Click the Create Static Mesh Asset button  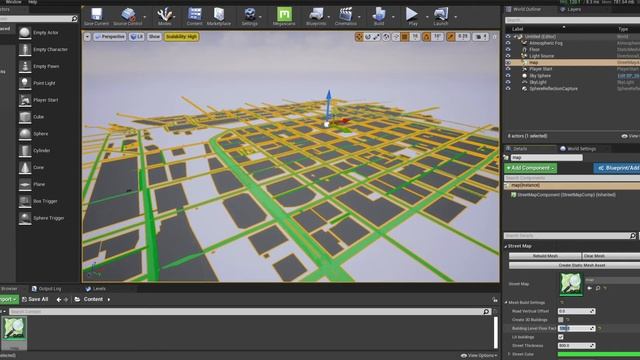point(574,265)
